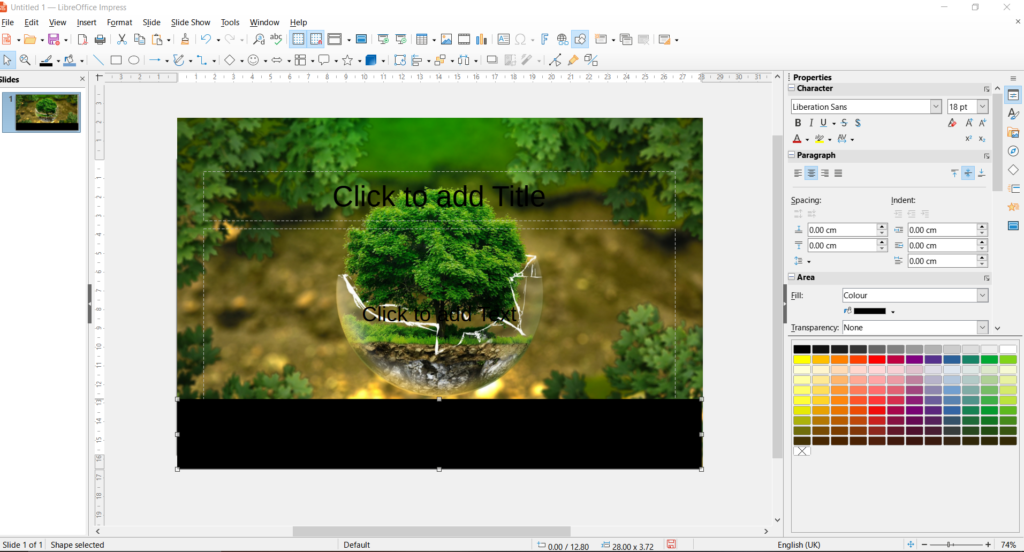Screen dimensions: 1024x552
Task: Open the Fill type Colour dropdown
Action: click(x=982, y=296)
